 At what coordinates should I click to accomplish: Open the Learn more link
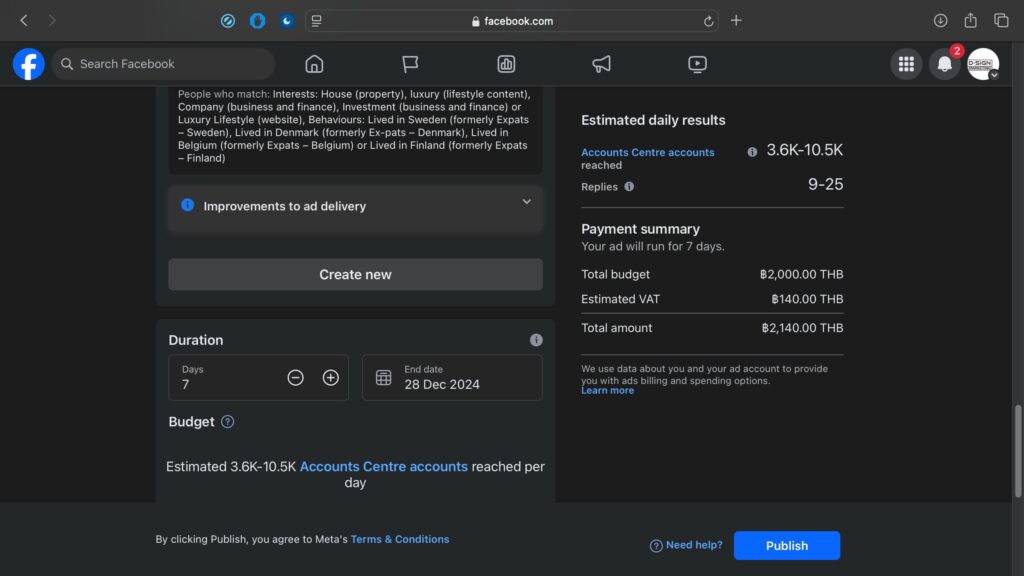[607, 391]
